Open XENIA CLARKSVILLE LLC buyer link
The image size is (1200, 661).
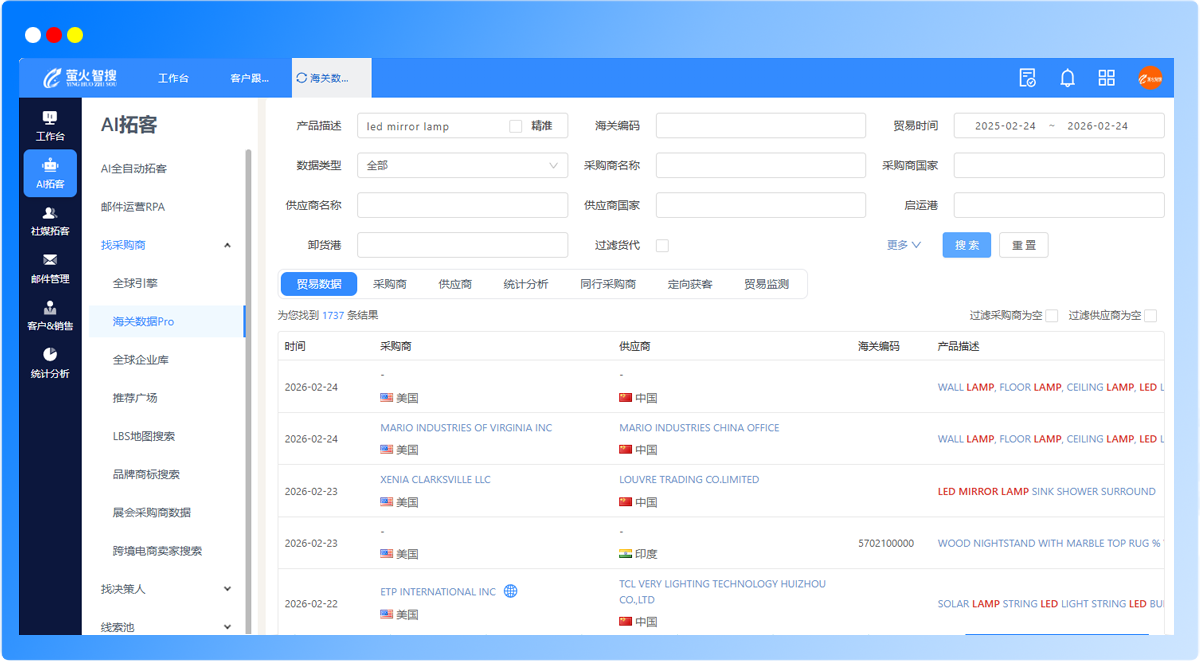click(x=435, y=479)
